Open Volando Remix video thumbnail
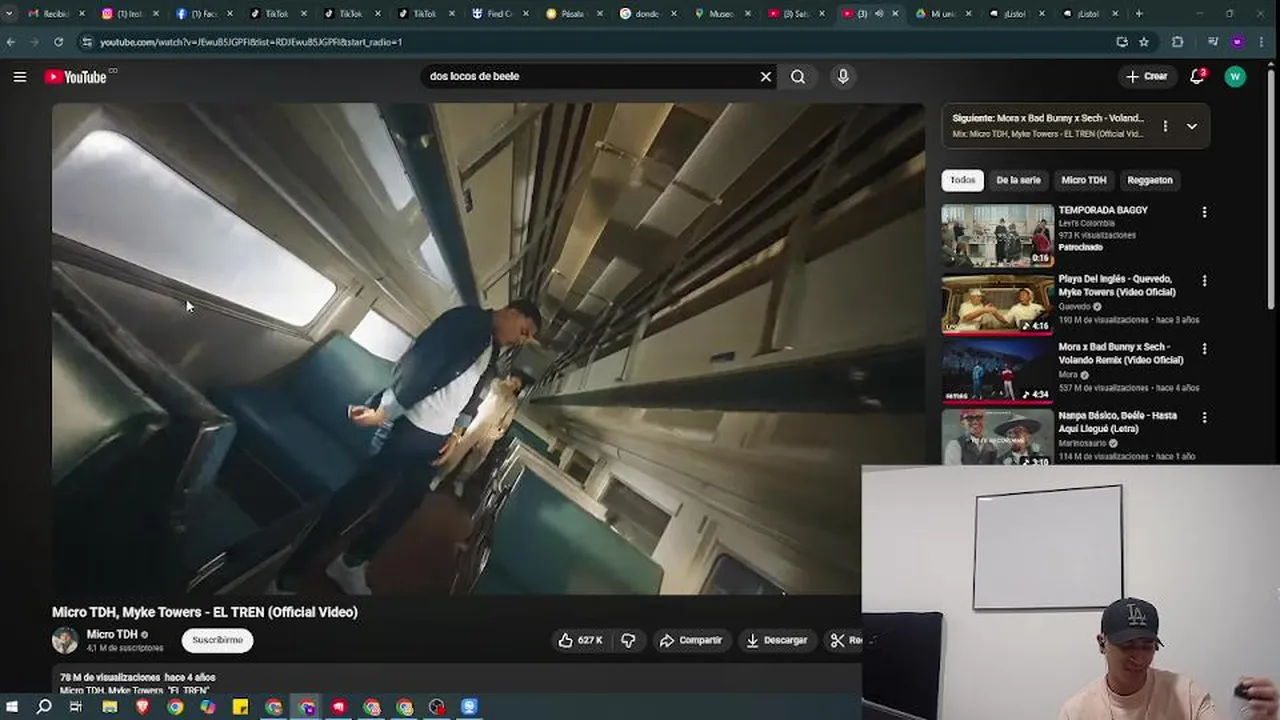1280x720 pixels. (998, 371)
